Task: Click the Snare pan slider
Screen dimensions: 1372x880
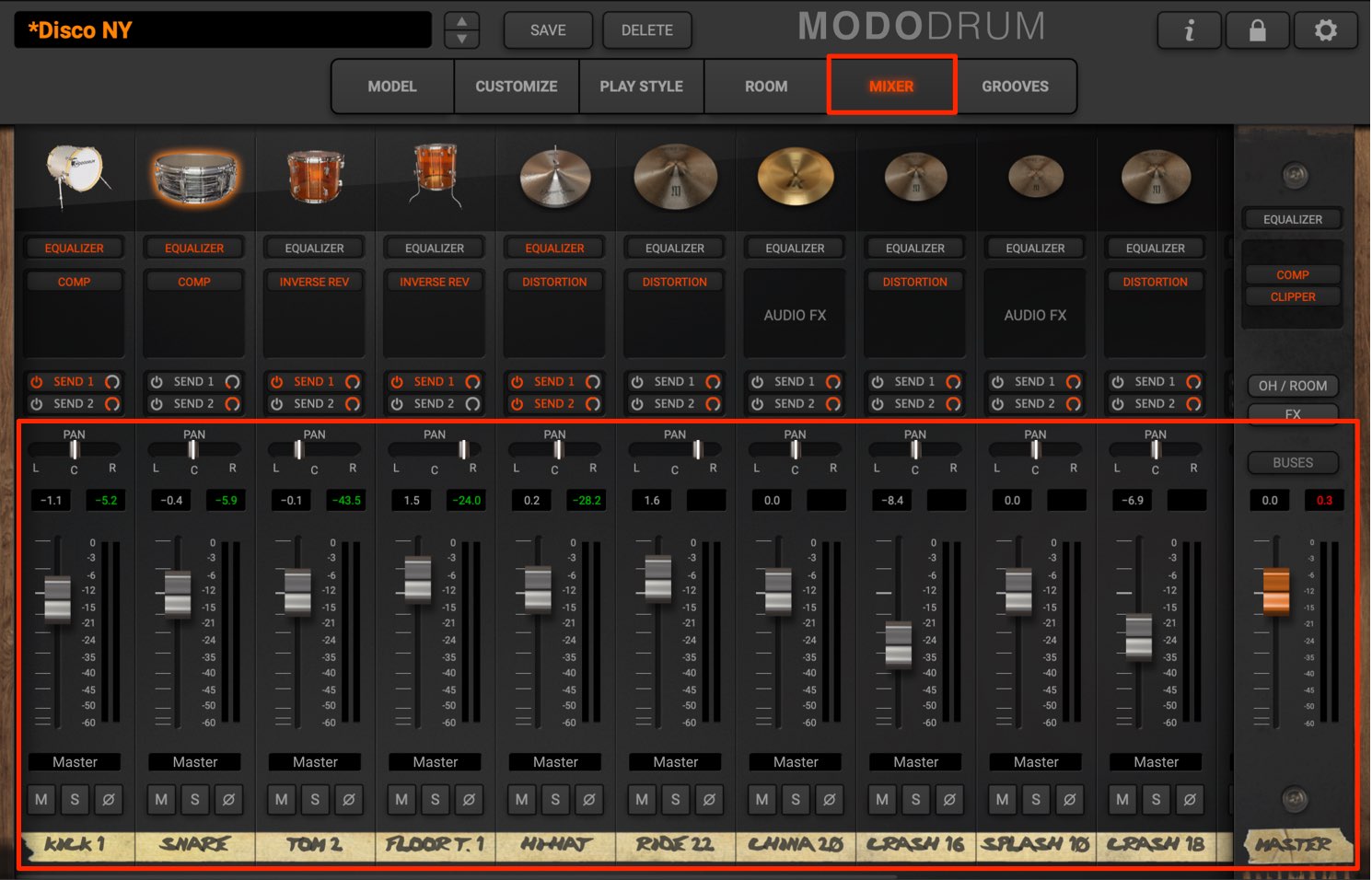Action: [x=194, y=449]
